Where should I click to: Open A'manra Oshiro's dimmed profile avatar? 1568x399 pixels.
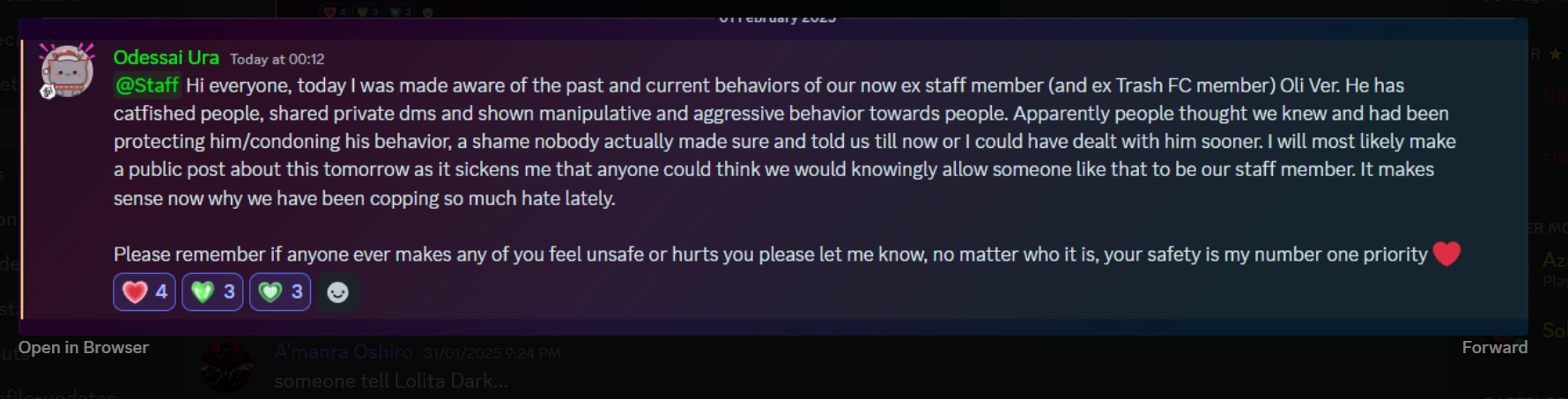coord(226,366)
